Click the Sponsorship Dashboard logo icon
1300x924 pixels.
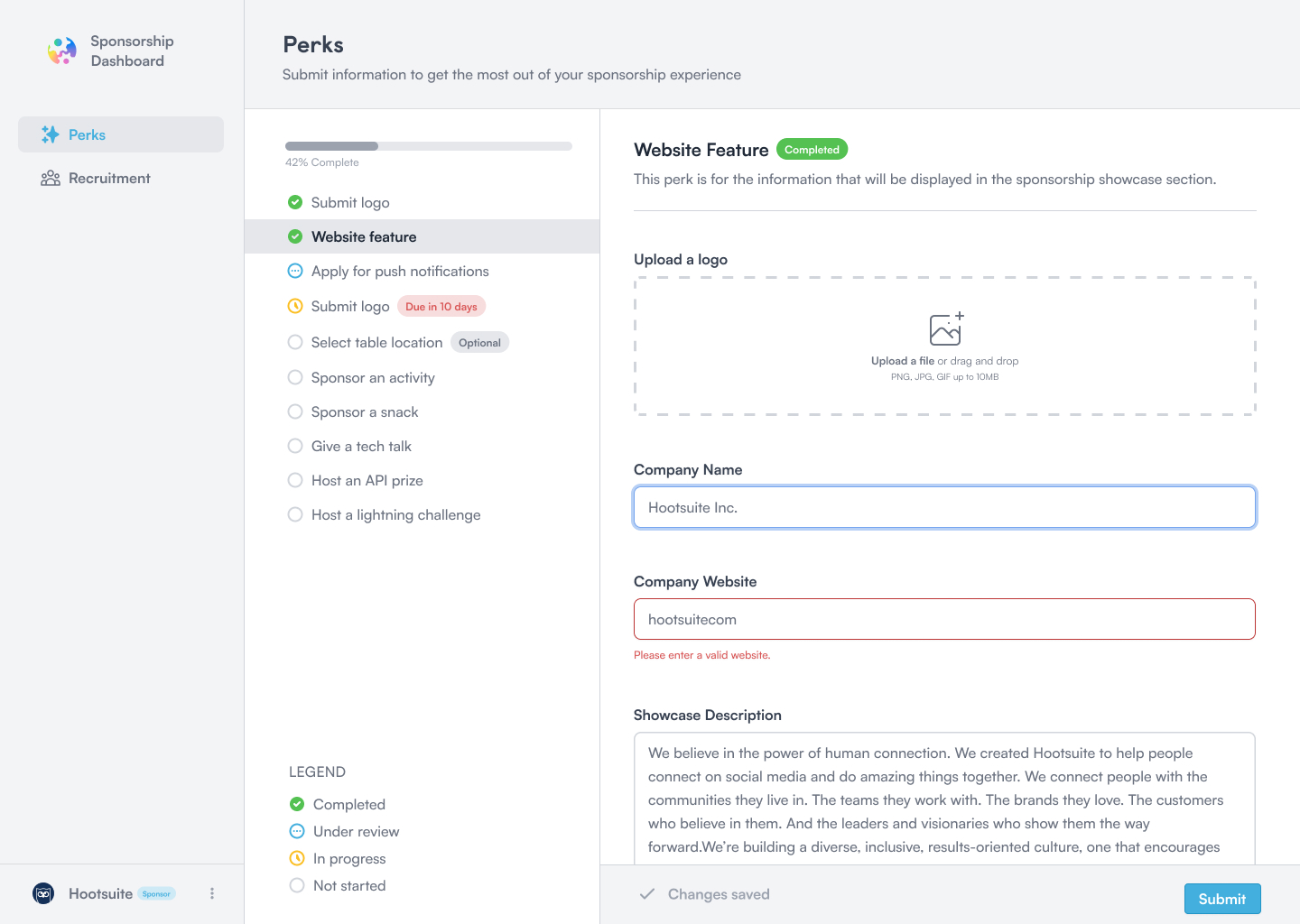coord(61,51)
